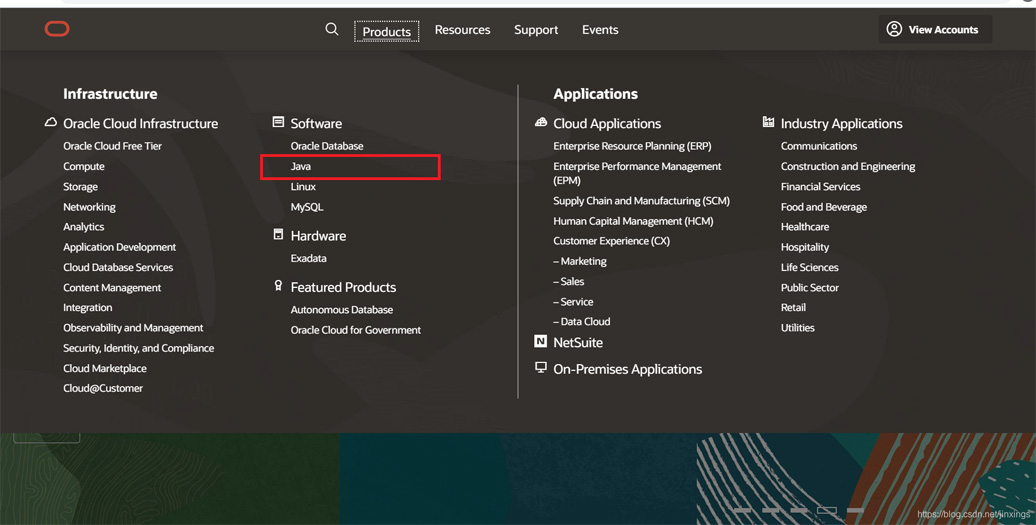The image size is (1036, 525).
Task: Collapse the Products menu
Action: coord(386,32)
